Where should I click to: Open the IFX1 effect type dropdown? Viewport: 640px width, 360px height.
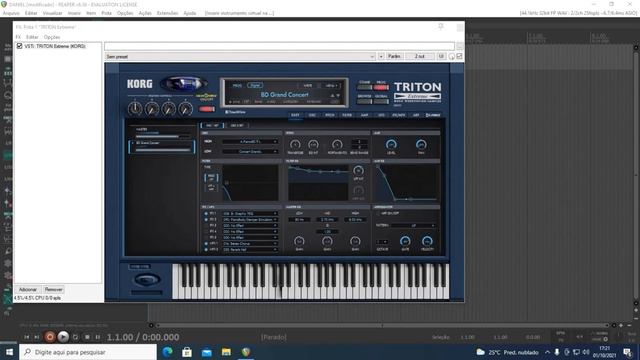click(250, 213)
